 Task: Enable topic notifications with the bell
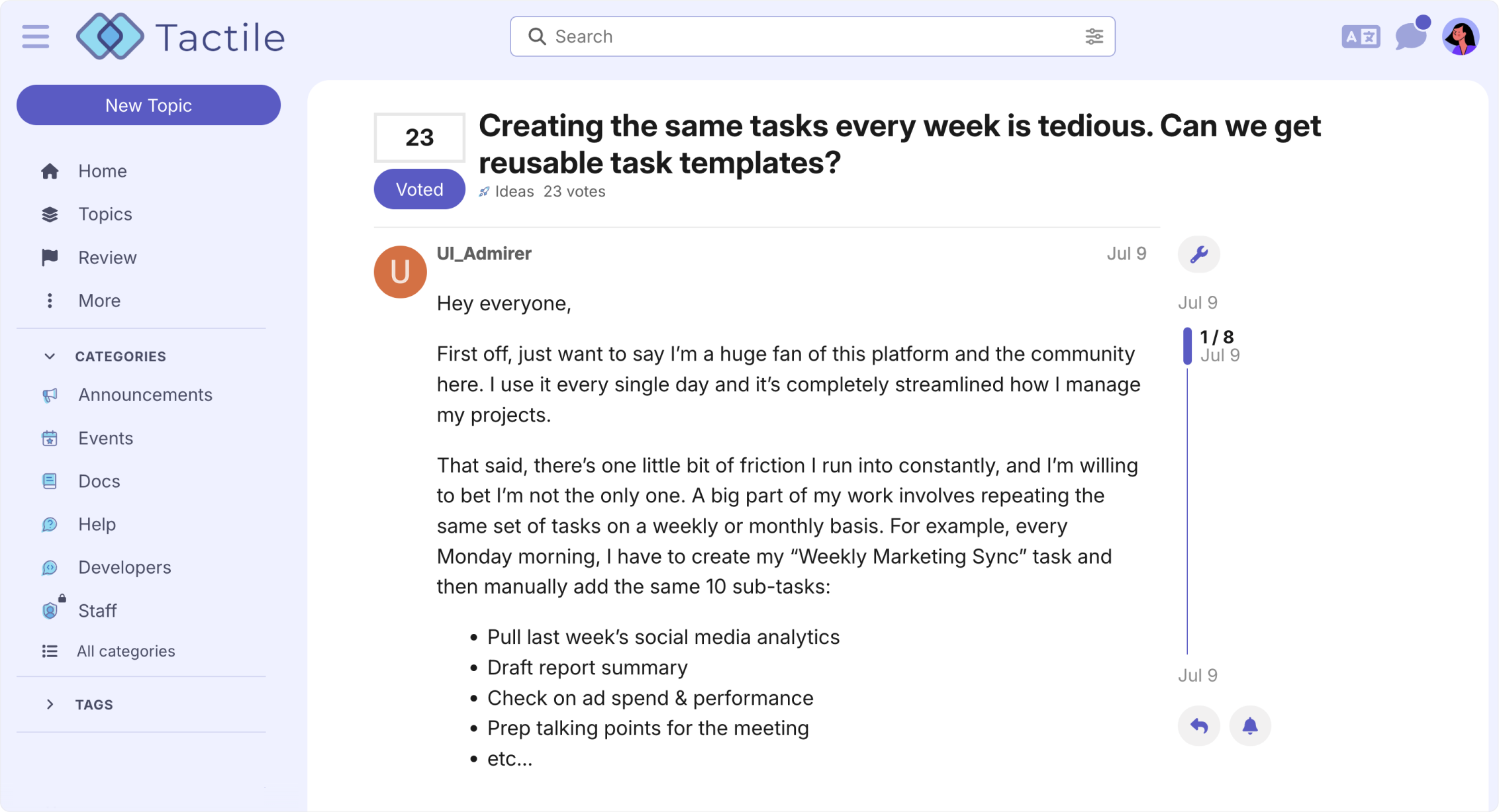[1250, 725]
